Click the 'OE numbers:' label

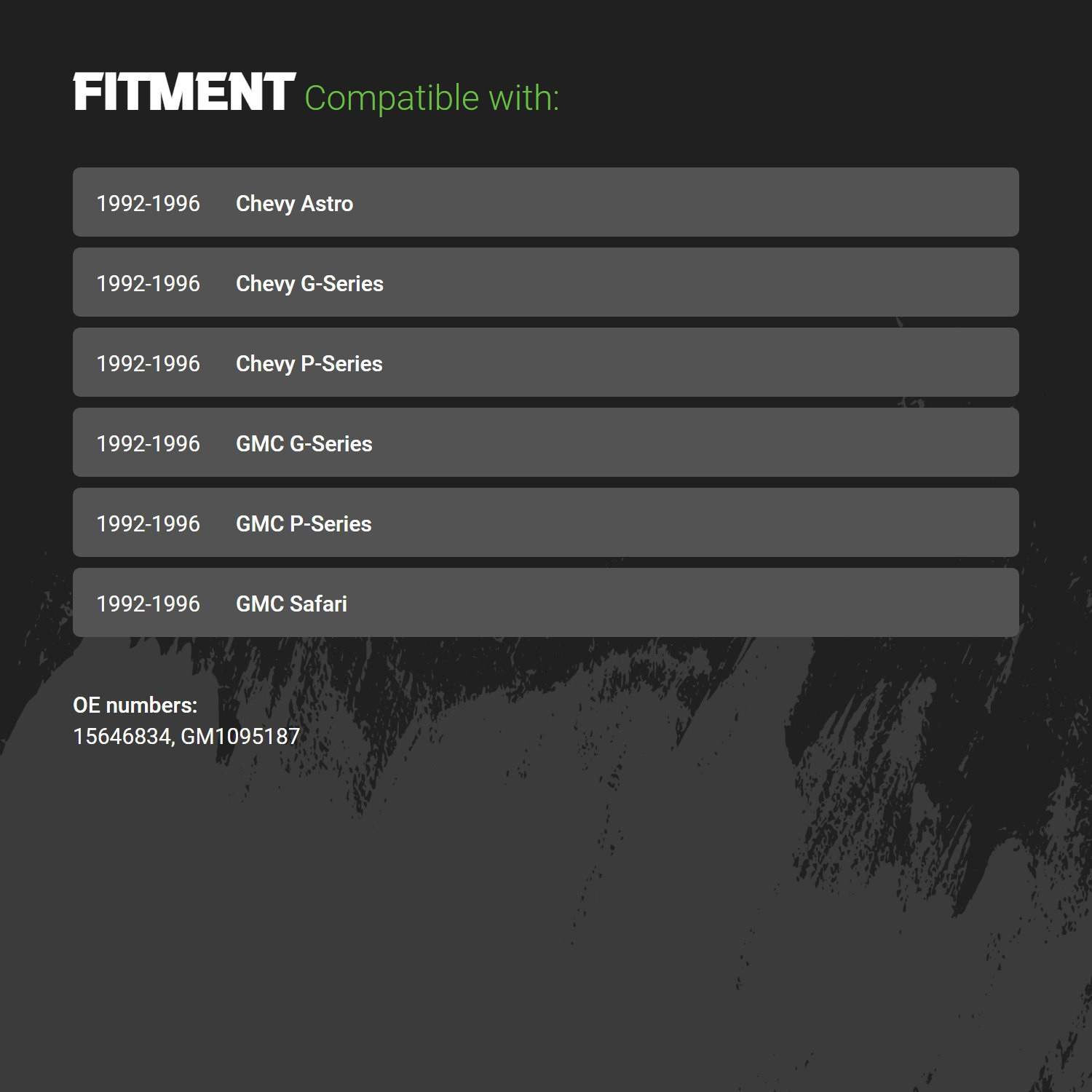coord(135,705)
